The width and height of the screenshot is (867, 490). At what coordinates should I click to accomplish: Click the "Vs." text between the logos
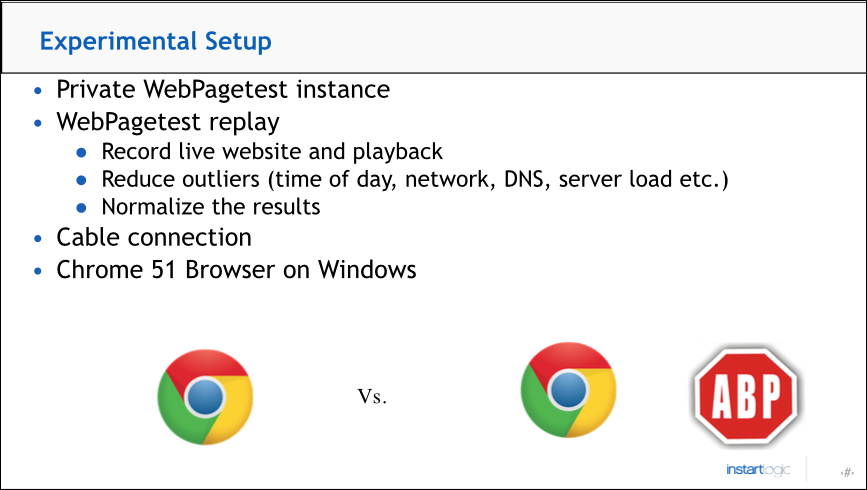(372, 396)
